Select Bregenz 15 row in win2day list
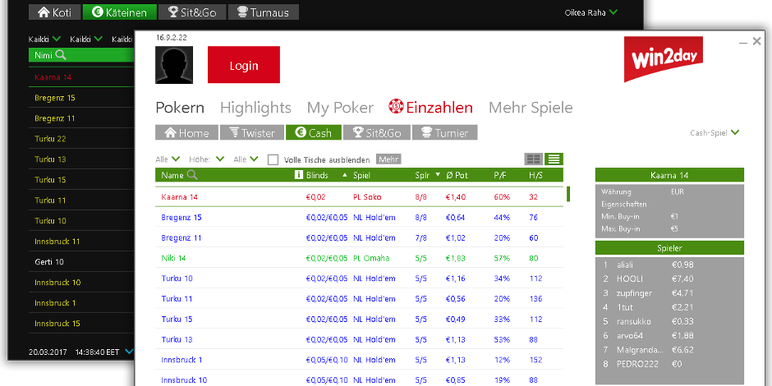 tap(359, 217)
